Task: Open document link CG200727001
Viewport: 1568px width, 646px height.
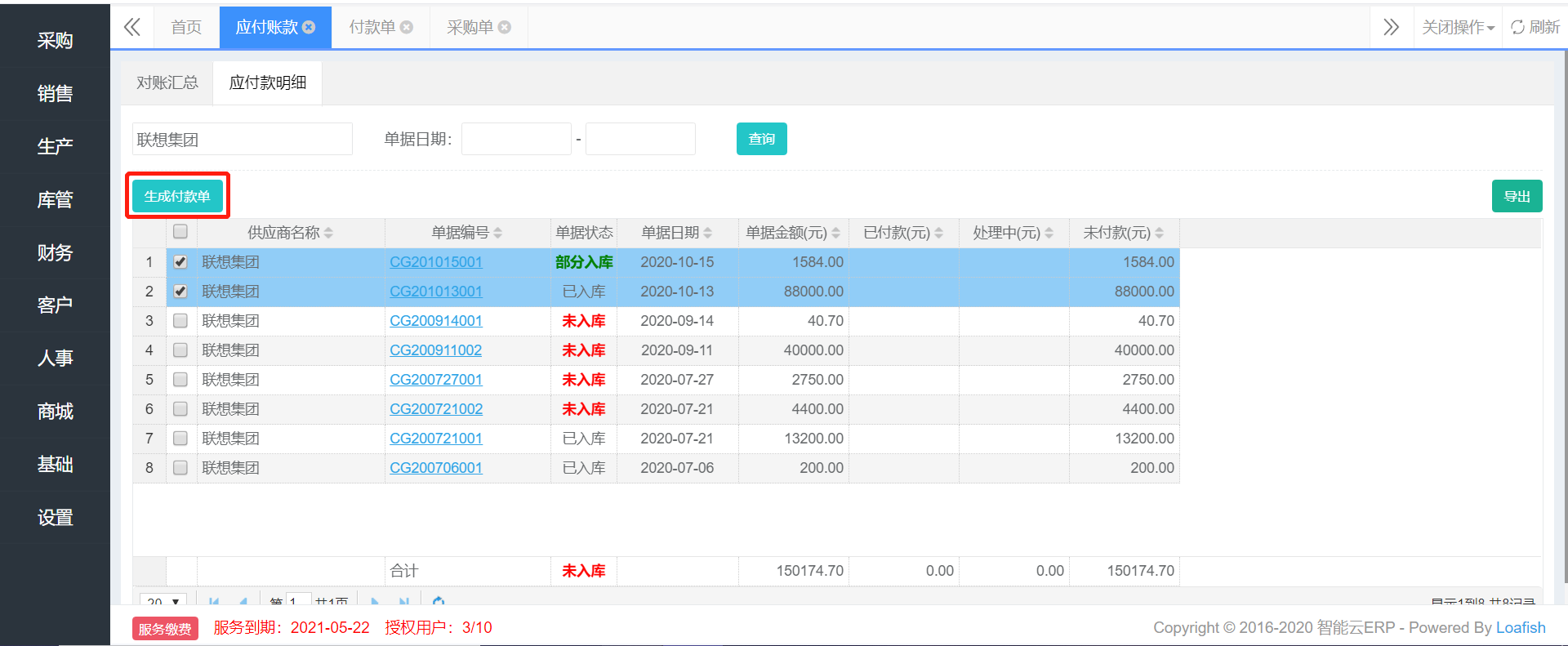Action: click(x=436, y=380)
